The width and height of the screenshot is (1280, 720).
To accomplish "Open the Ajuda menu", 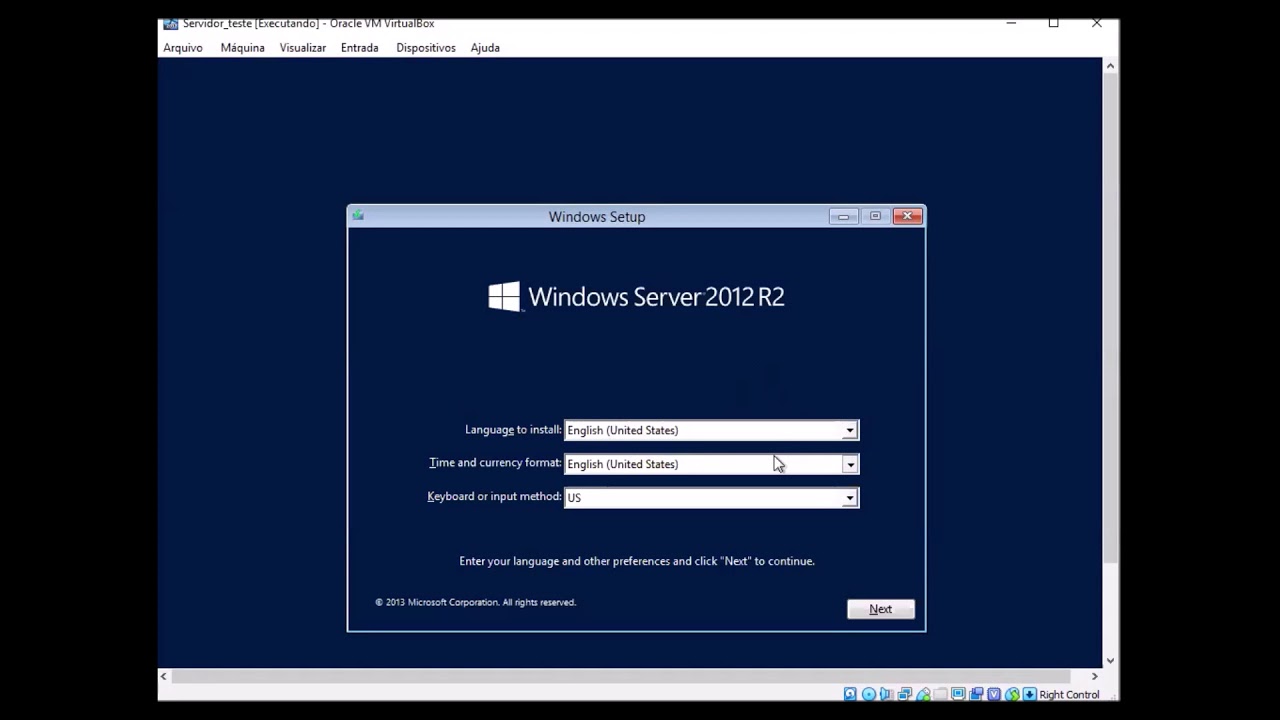I will tap(485, 47).
